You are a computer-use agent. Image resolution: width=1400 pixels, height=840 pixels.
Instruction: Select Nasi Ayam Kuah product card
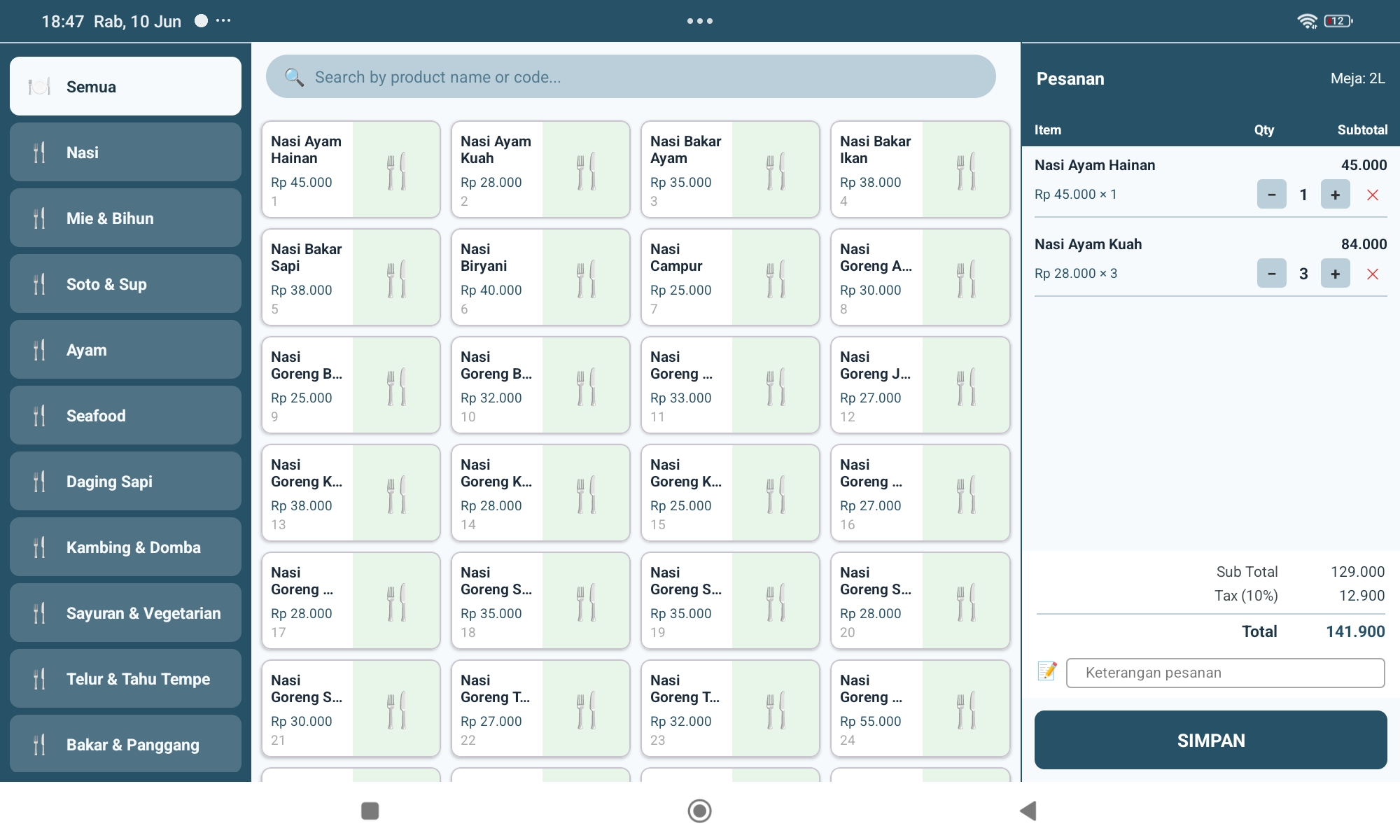coord(540,169)
